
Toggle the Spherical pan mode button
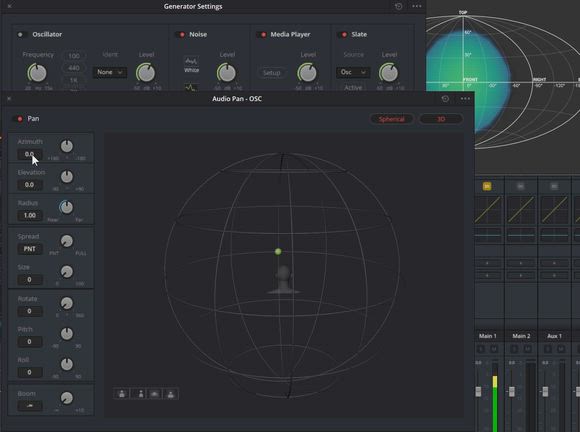point(391,119)
